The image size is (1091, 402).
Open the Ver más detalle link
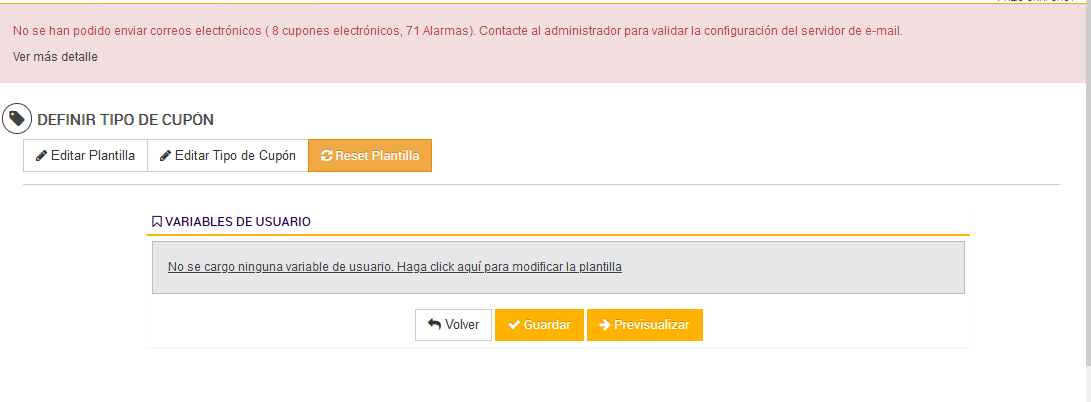click(55, 57)
